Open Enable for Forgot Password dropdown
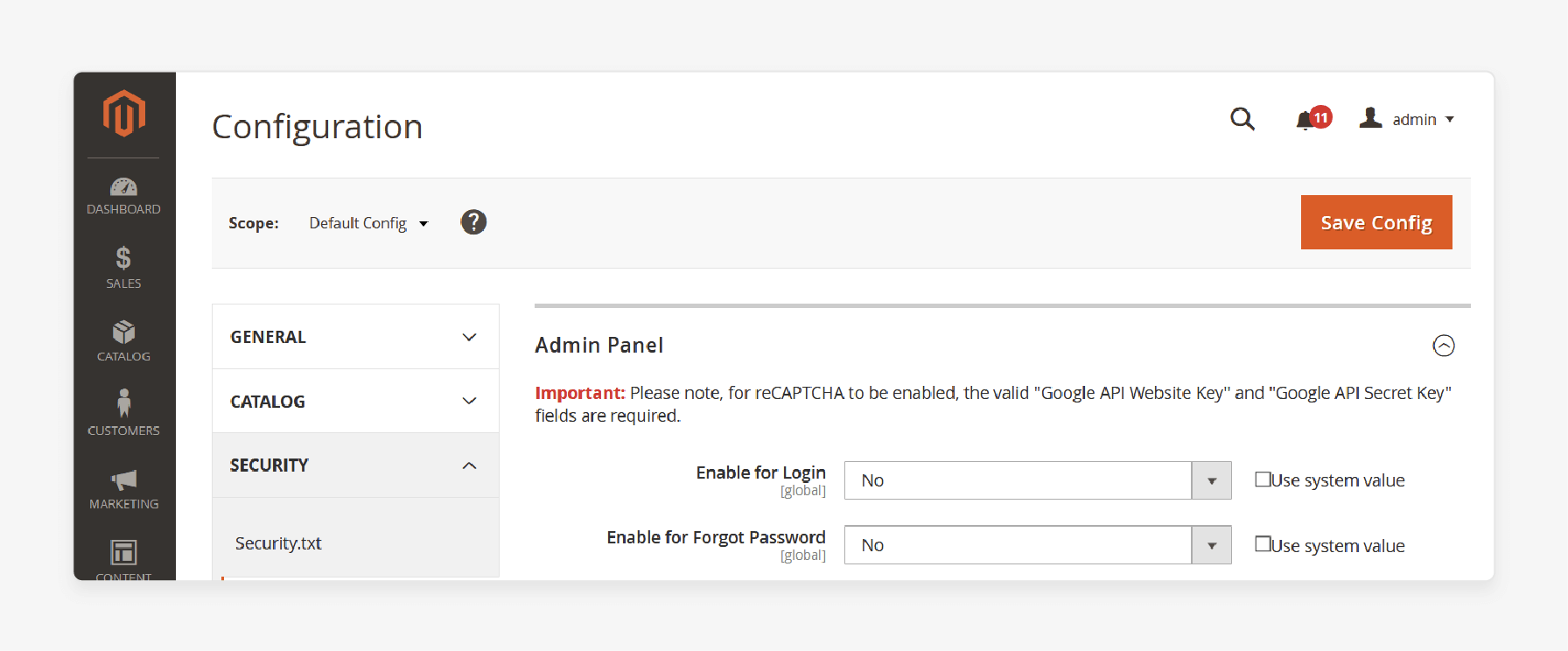Screen dimensions: 1568x651 point(1038,545)
